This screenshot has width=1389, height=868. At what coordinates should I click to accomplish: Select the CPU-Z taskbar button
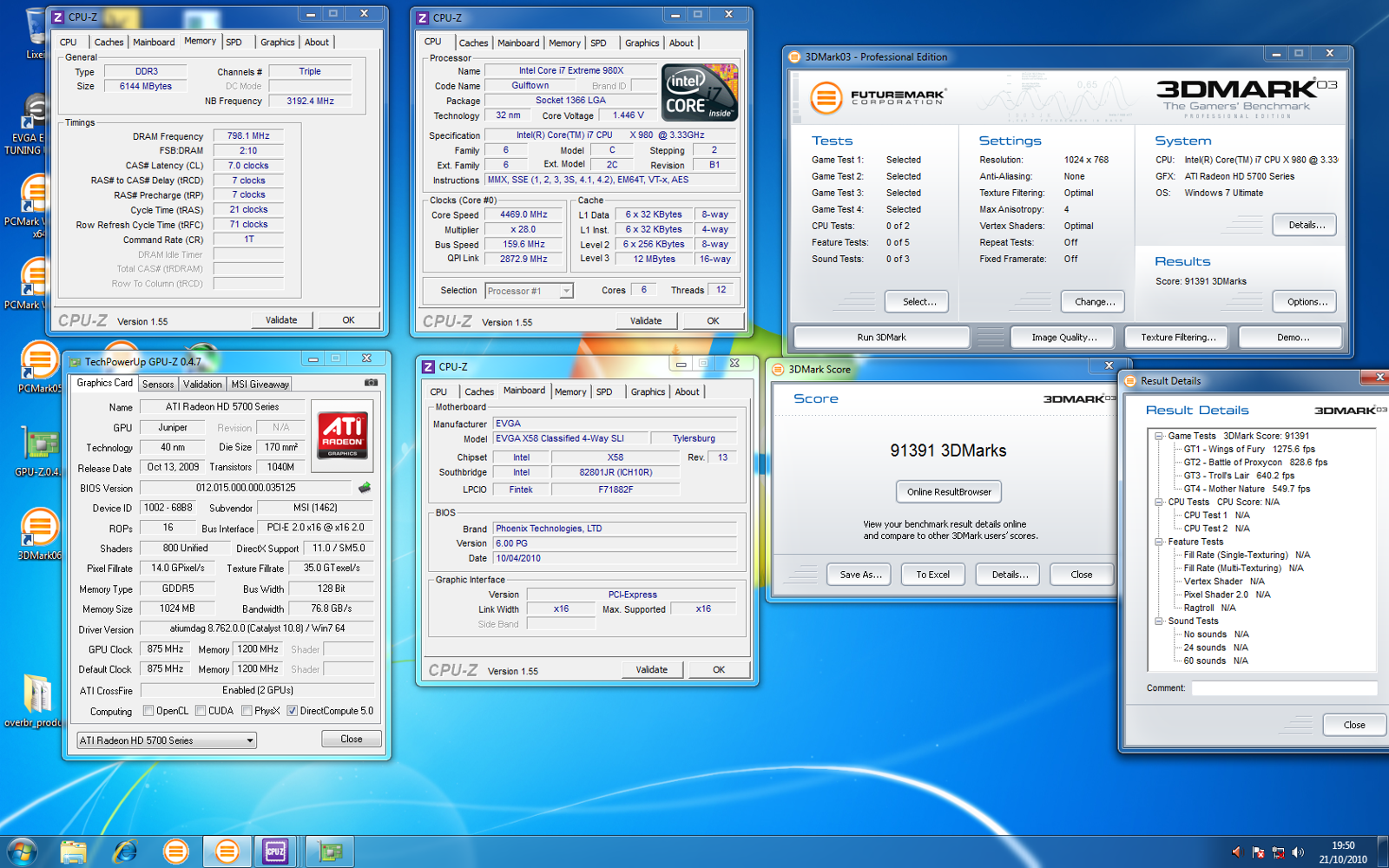point(276,852)
